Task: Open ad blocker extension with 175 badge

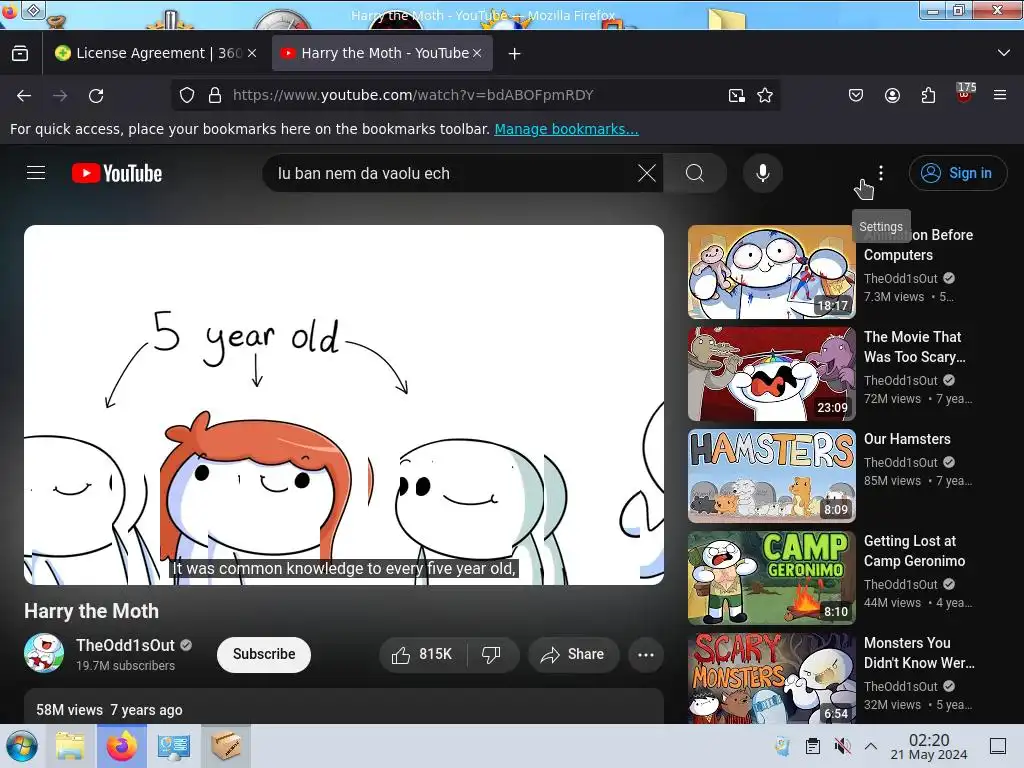Action: coord(965,93)
